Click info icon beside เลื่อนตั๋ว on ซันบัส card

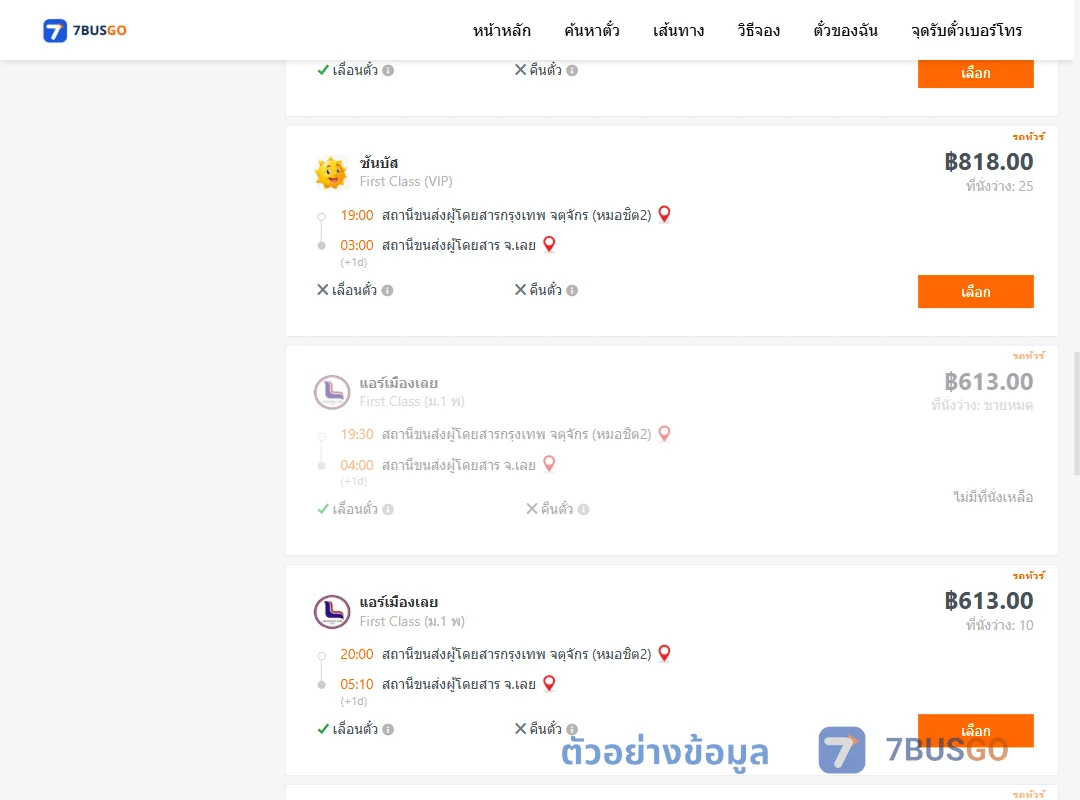click(x=387, y=290)
